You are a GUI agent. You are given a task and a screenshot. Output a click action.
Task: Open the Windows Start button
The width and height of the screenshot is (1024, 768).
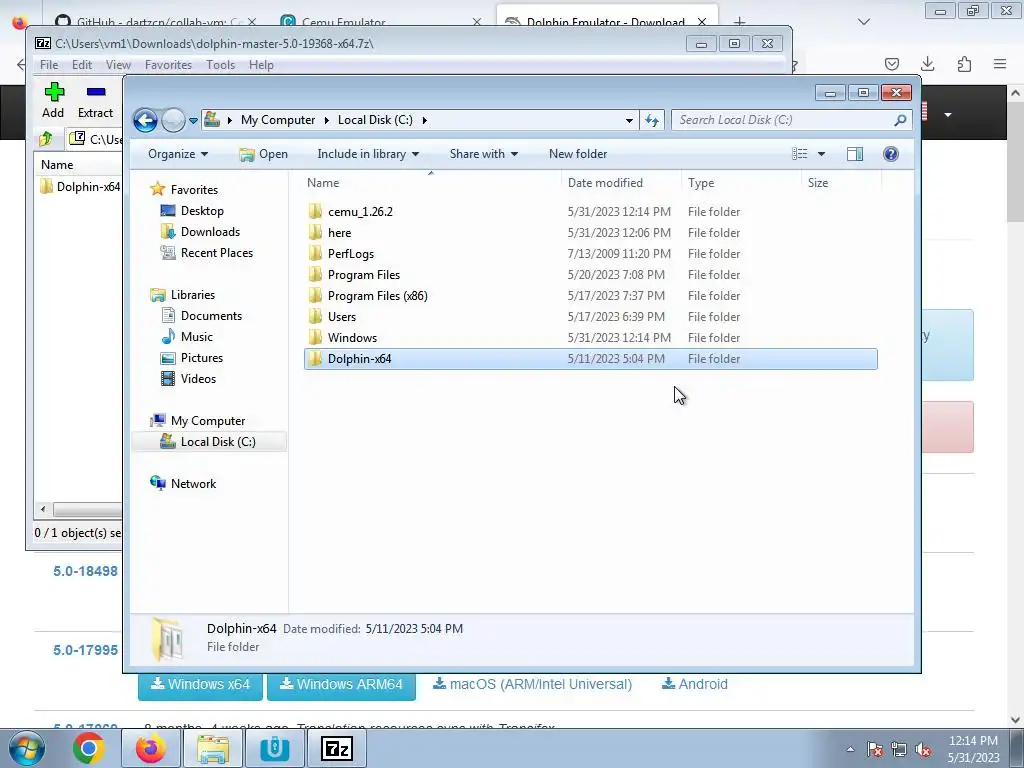click(26, 748)
